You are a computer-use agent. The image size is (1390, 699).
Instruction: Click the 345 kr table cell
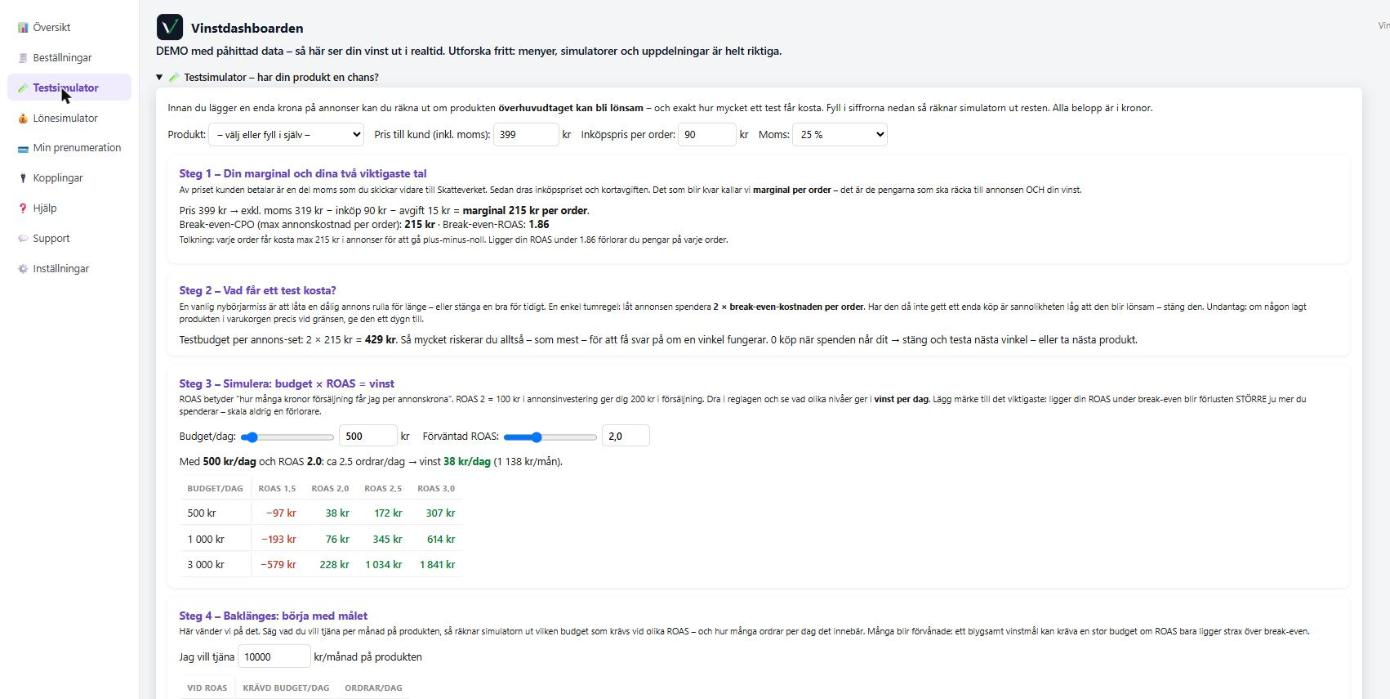[387, 539]
